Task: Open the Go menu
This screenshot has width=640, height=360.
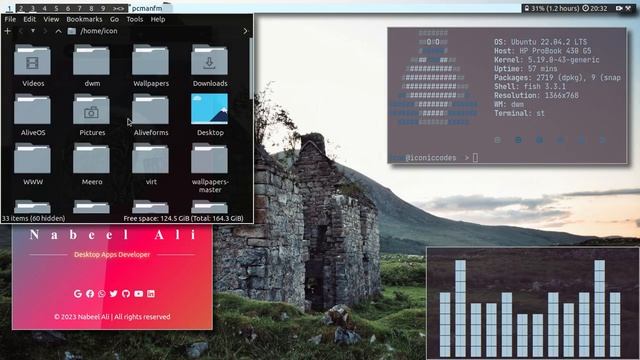Action: coord(114,19)
